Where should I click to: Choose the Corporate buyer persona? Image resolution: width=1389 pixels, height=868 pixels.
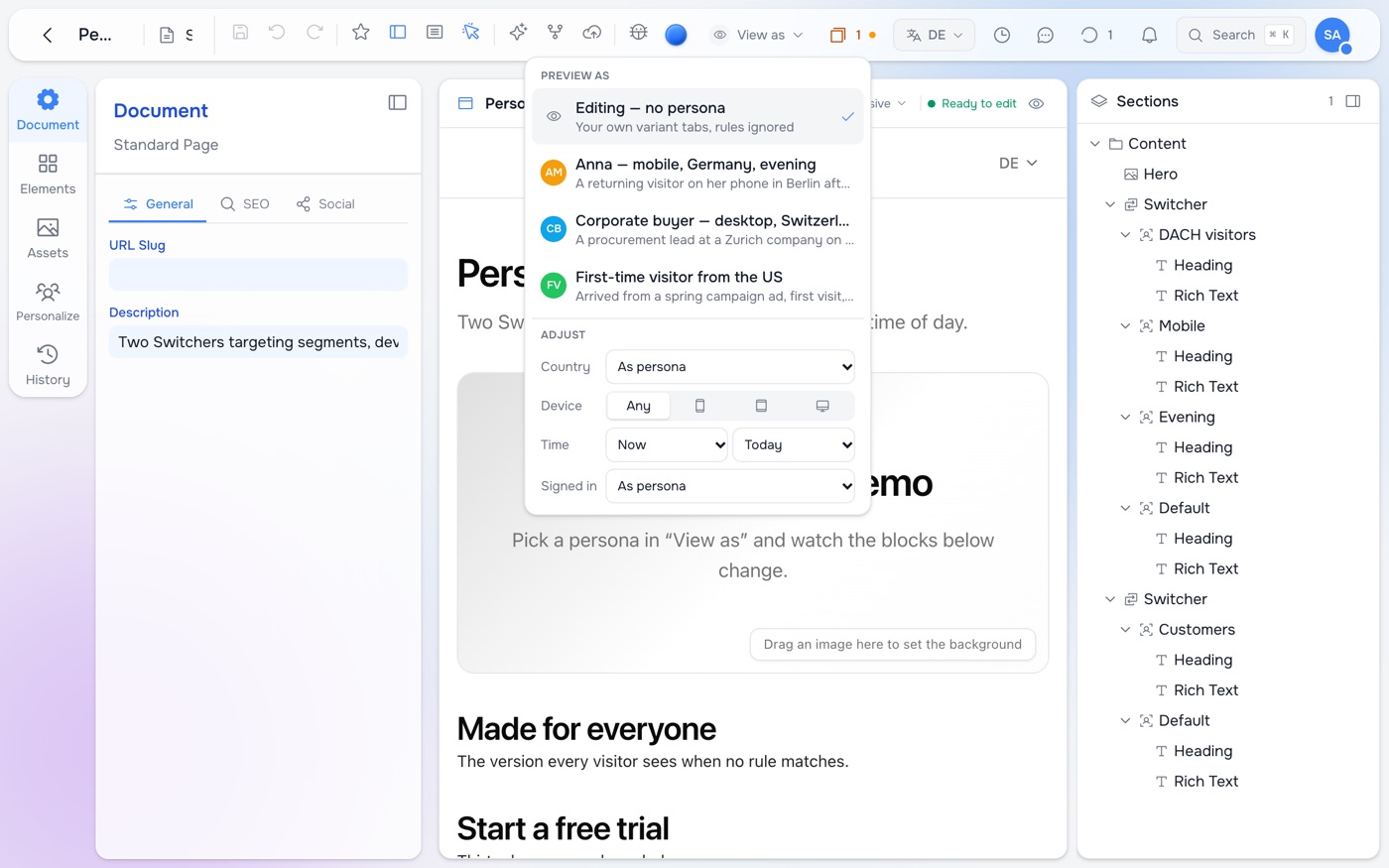coord(697,229)
